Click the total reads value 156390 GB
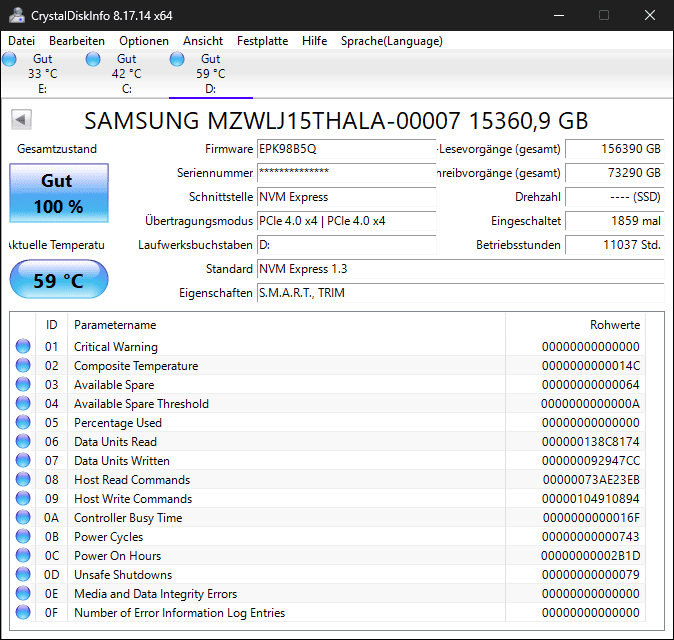Screen dimensions: 674x640 pos(615,149)
